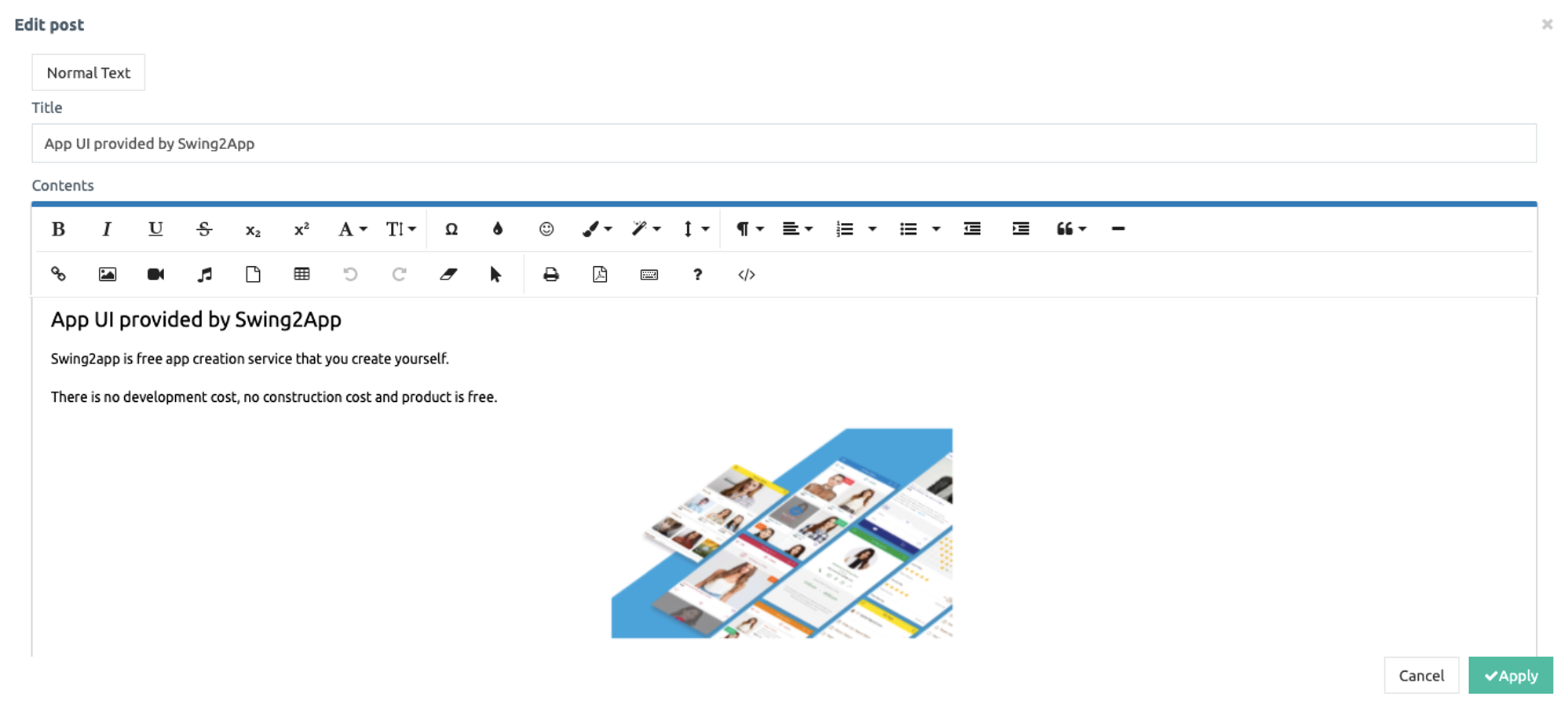
Task: Select the Normal Text tab
Action: coord(88,72)
